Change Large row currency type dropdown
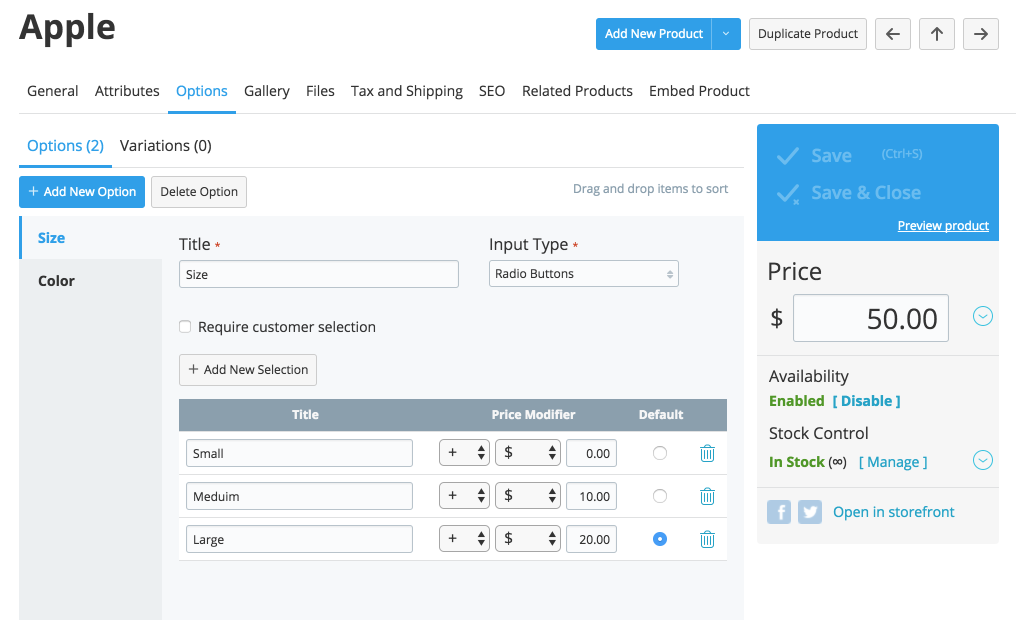 (528, 539)
